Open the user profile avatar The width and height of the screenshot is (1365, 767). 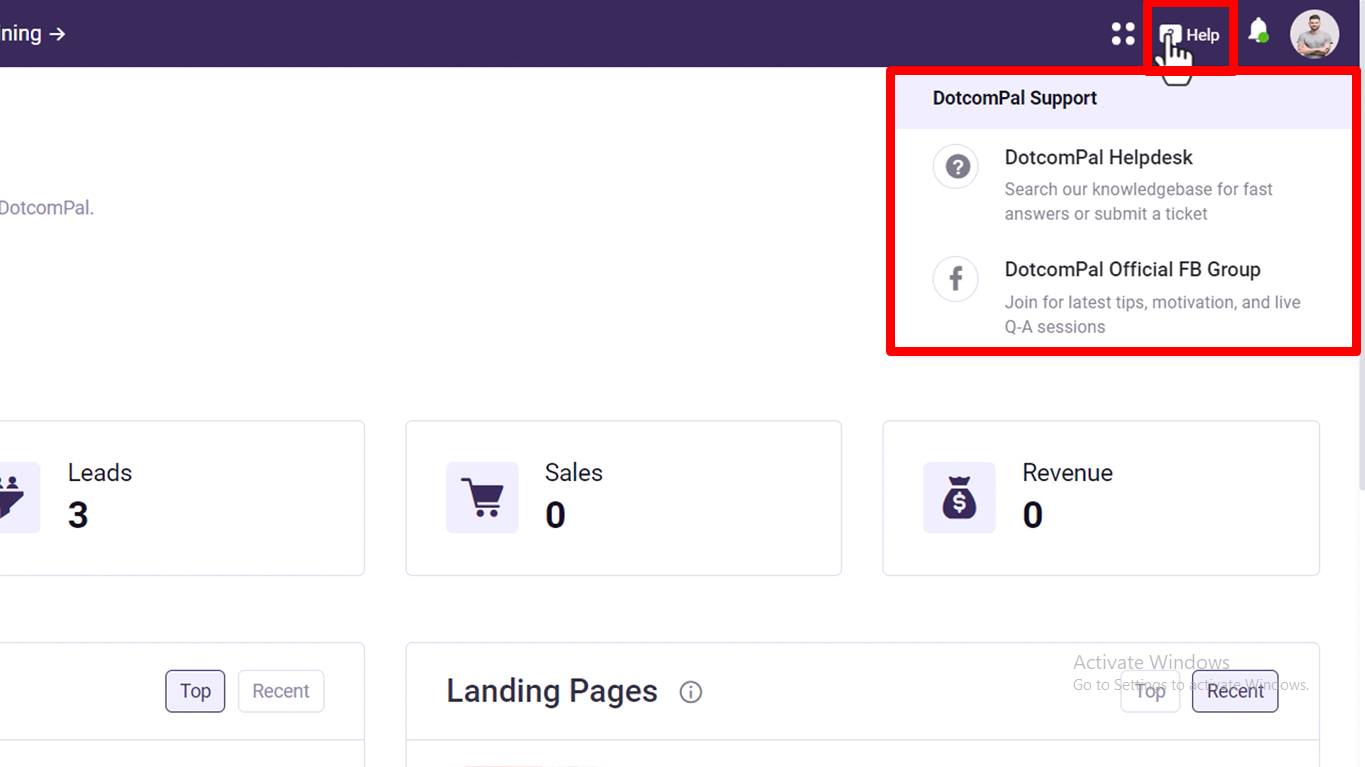pyautogui.click(x=1314, y=34)
